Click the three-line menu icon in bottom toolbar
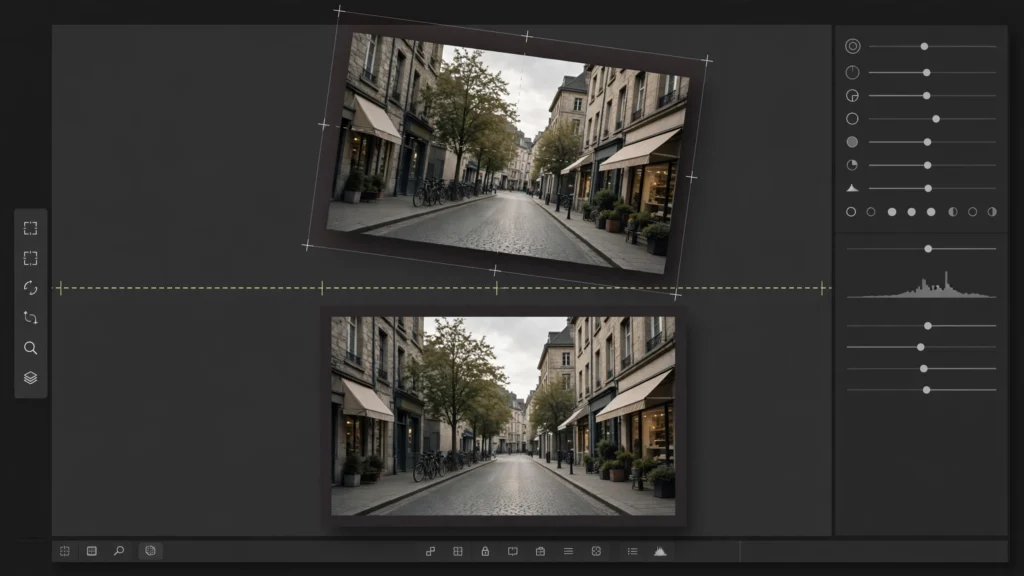 [x=568, y=551]
